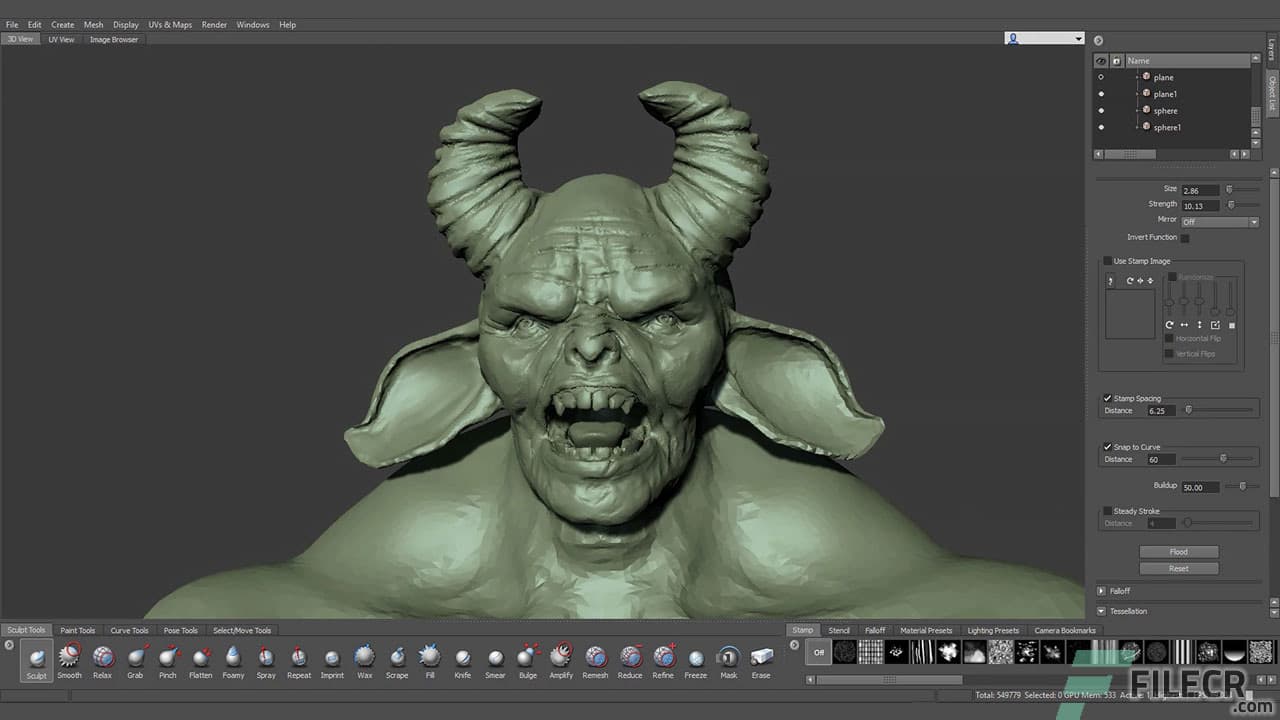Open the Mirror dropdown
Image resolution: width=1280 pixels, height=720 pixels.
(1219, 220)
